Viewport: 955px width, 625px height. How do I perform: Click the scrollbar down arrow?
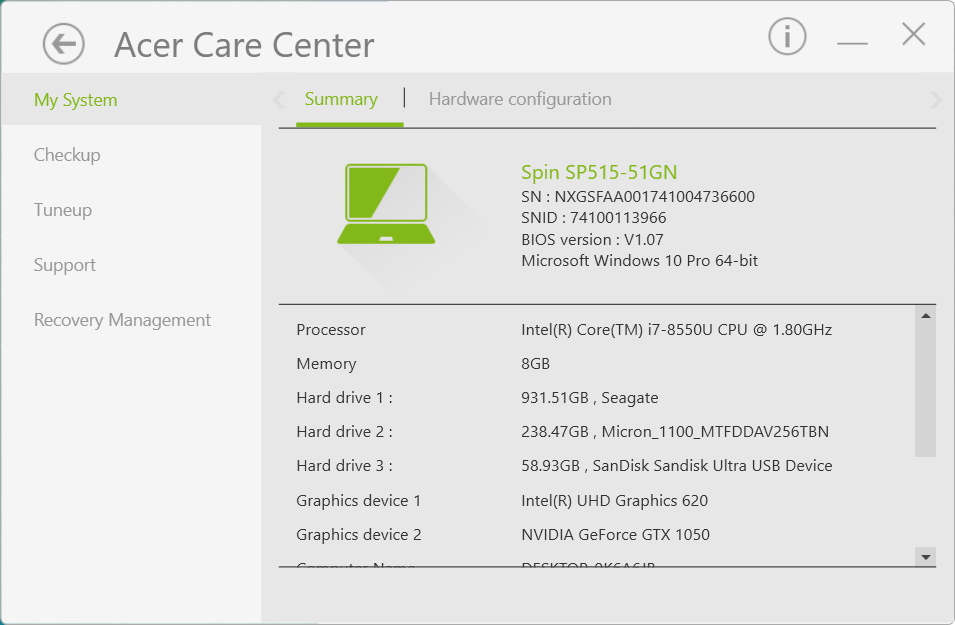(925, 557)
